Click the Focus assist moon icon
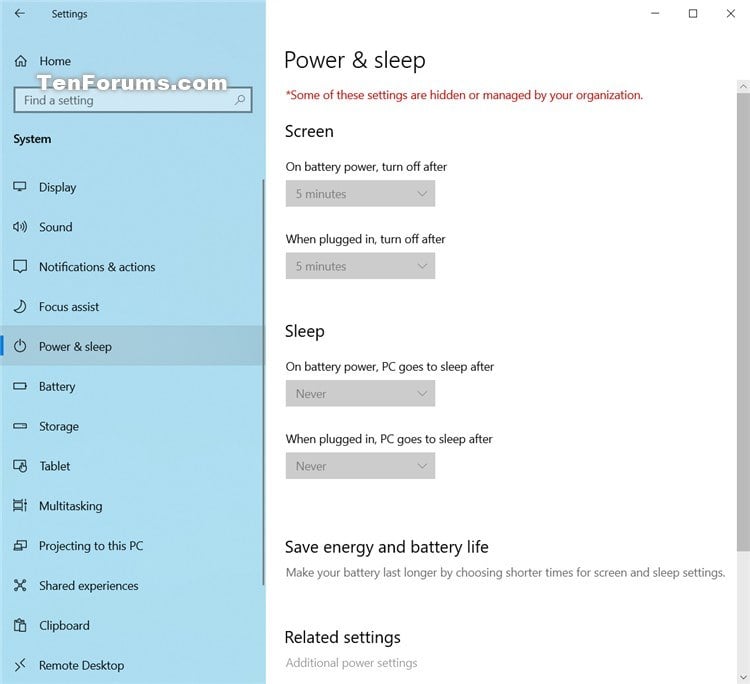Image resolution: width=750 pixels, height=684 pixels. pyautogui.click(x=20, y=306)
